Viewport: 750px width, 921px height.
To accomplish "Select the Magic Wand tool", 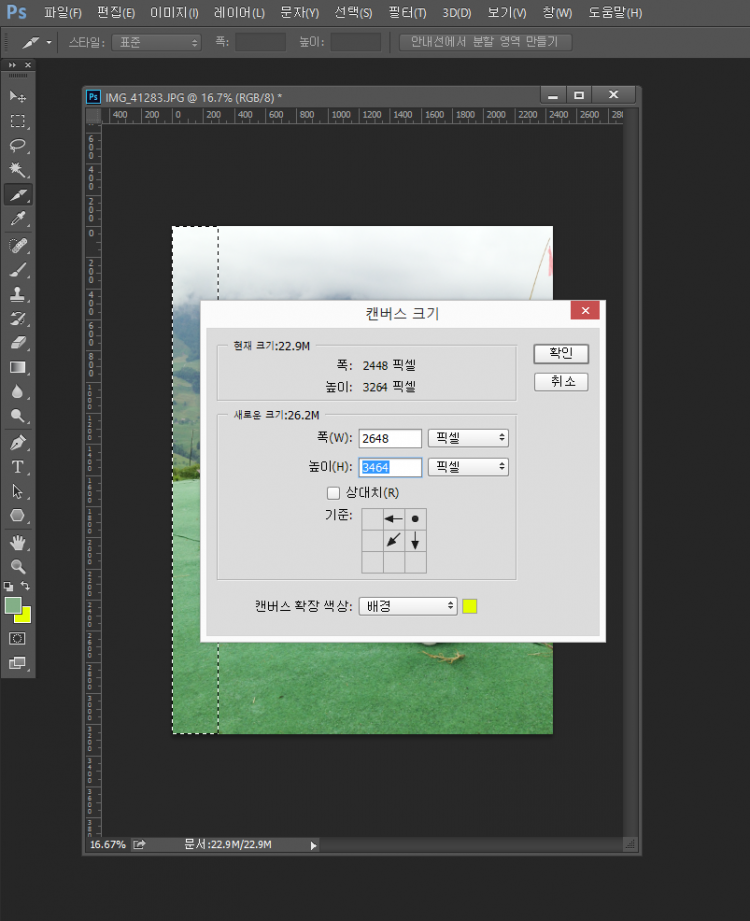I will tap(18, 170).
